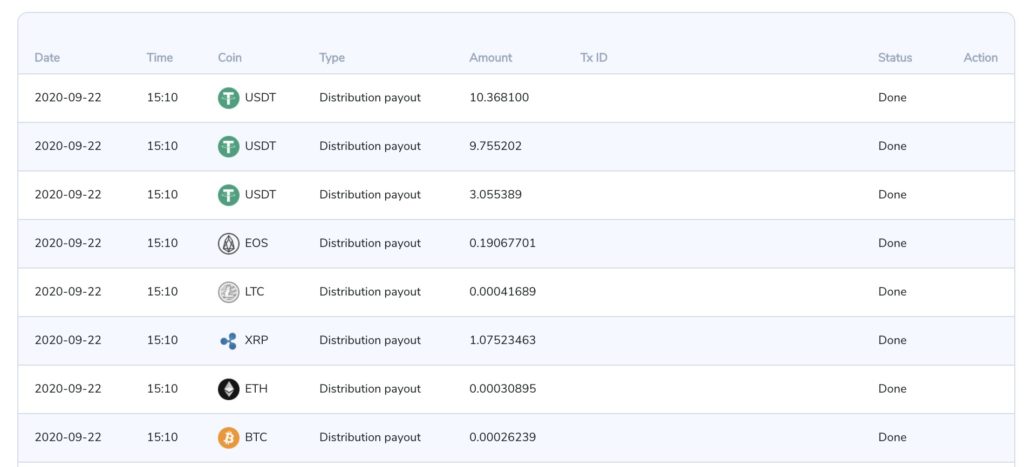Click the USDT icon in the 3.055389 row

click(x=229, y=195)
